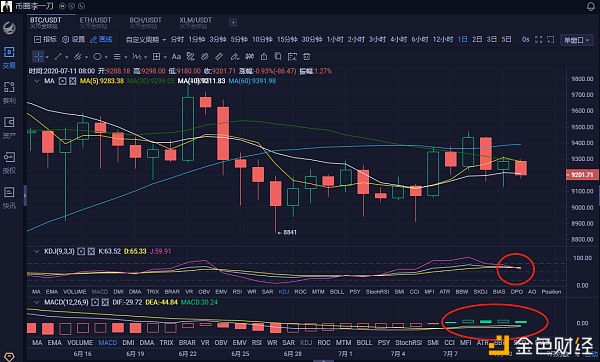
Task: Switch to the ETH/USDT tab
Action: [x=95, y=22]
